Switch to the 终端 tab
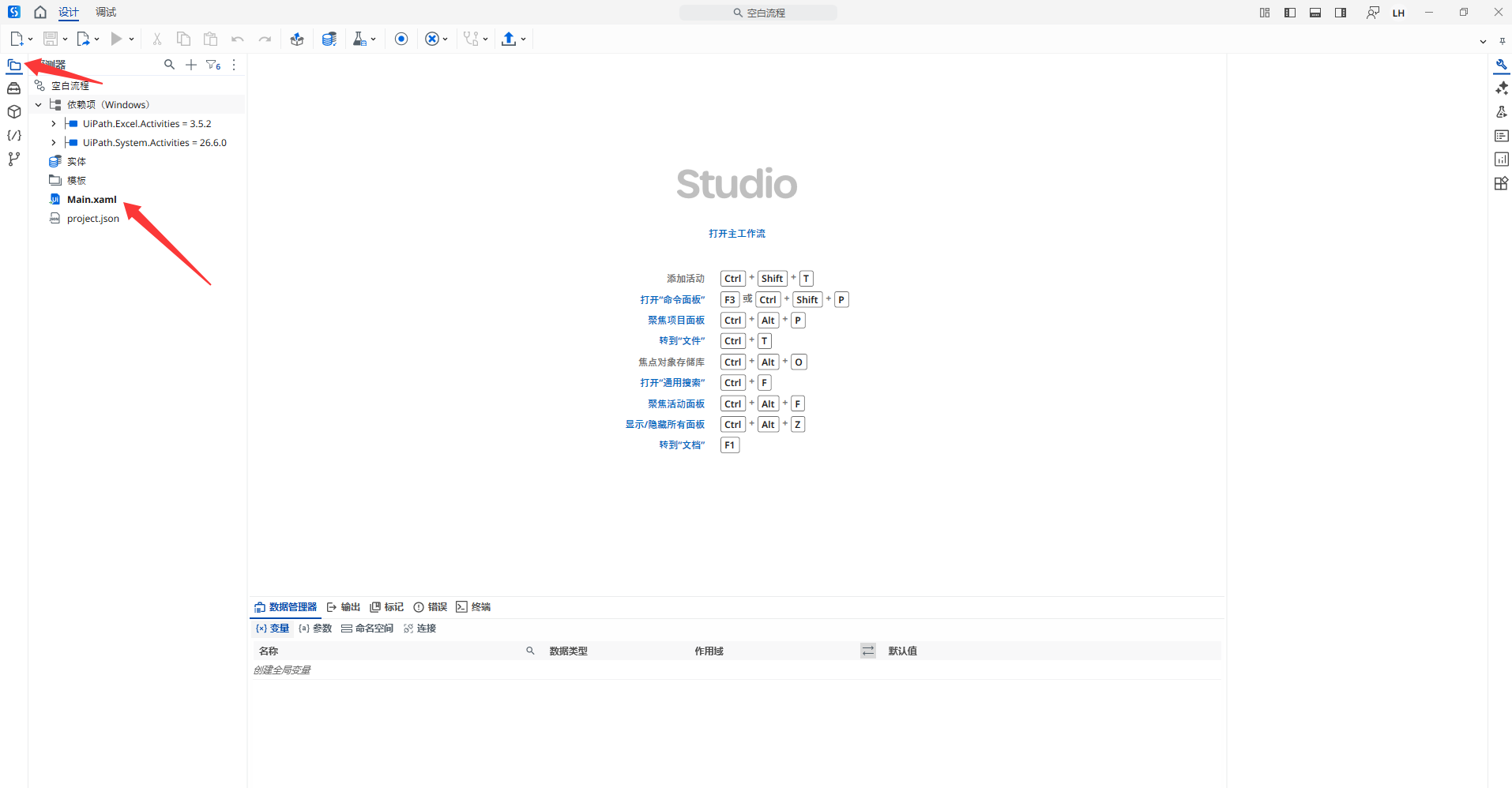Image resolution: width=1512 pixels, height=788 pixels. pyautogui.click(x=473, y=606)
